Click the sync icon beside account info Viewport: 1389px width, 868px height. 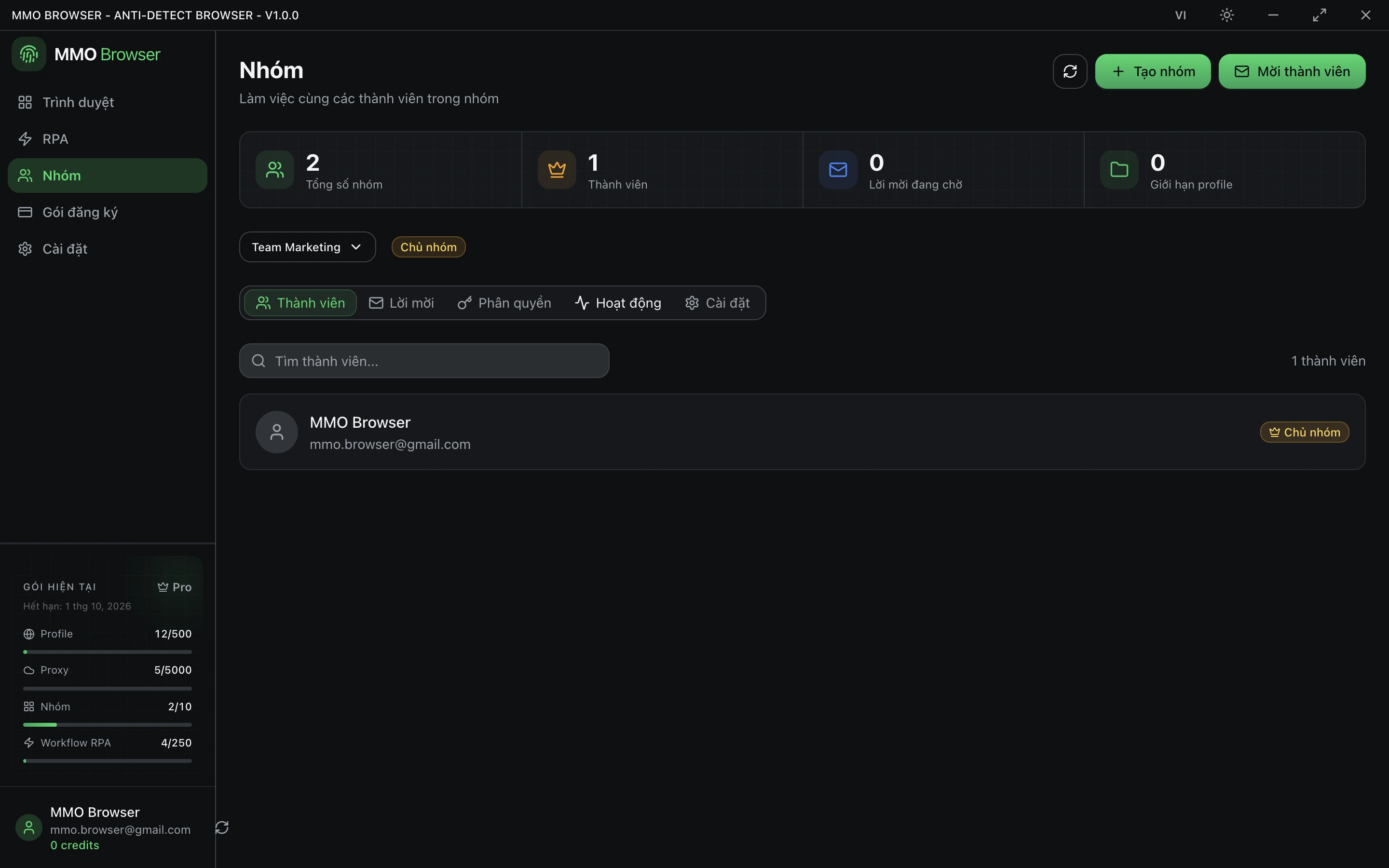coord(222,827)
